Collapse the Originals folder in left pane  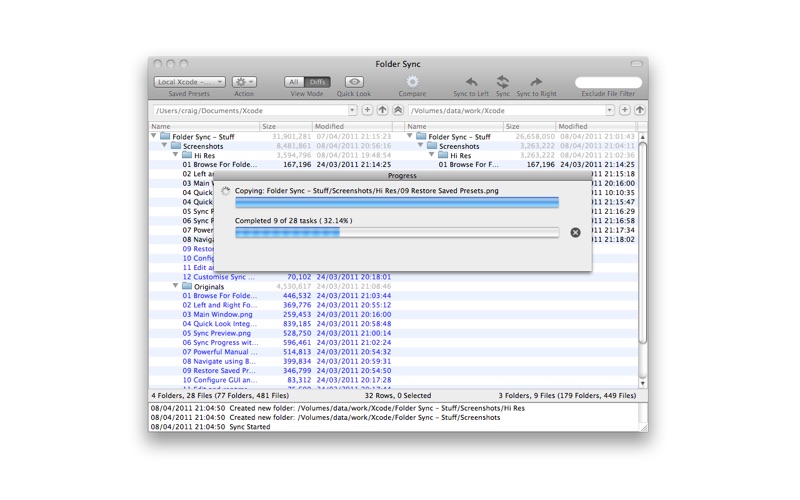point(176,287)
